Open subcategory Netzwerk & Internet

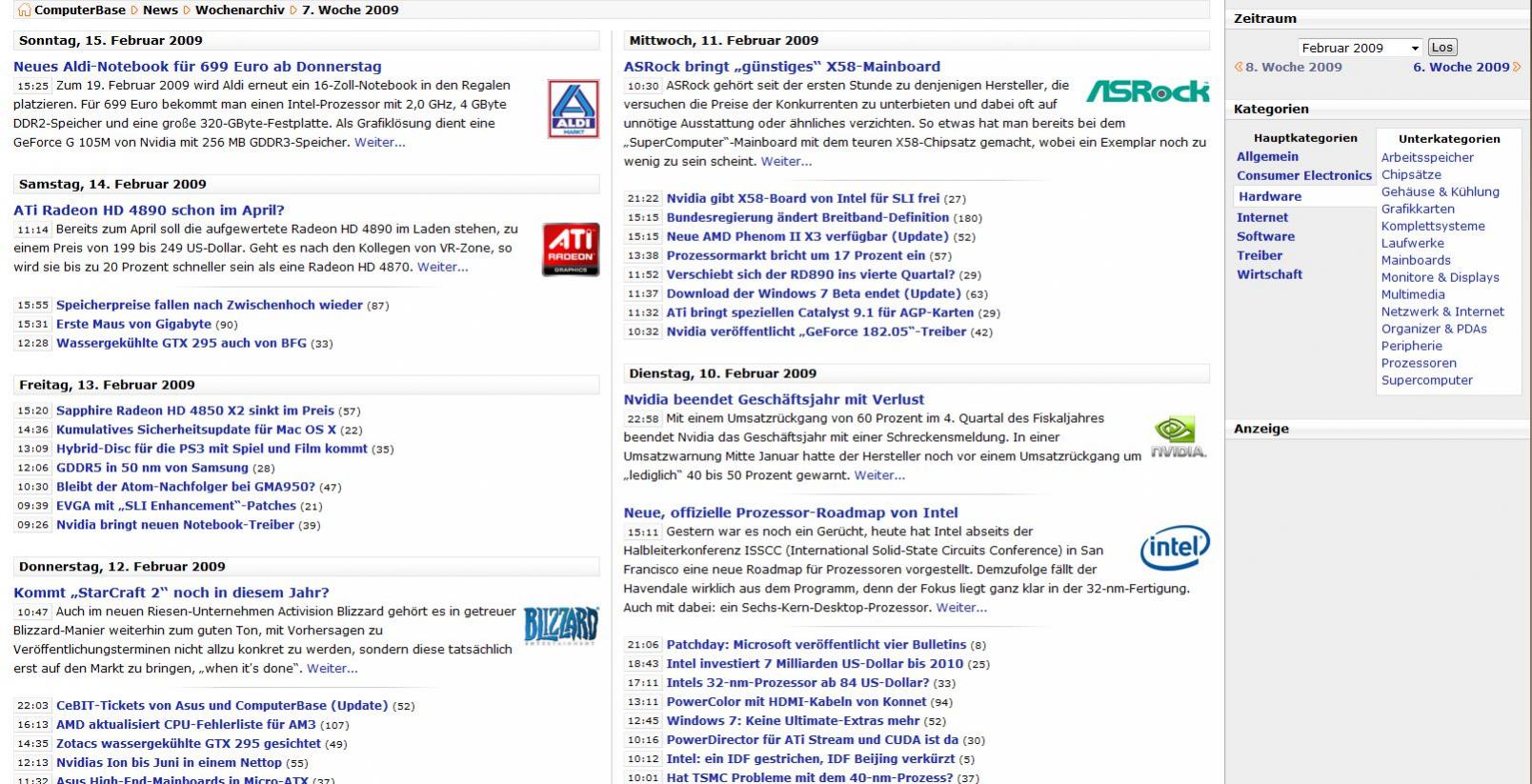point(1442,312)
